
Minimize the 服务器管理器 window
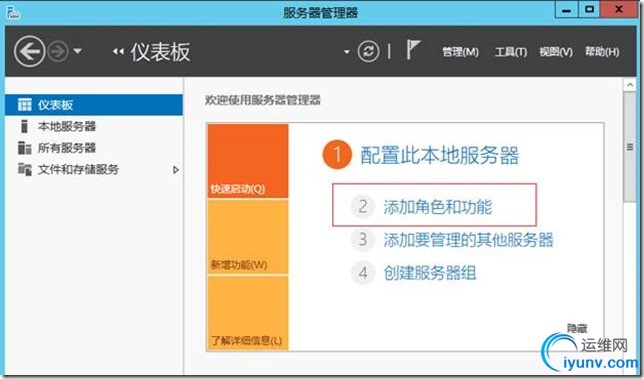pos(567,10)
